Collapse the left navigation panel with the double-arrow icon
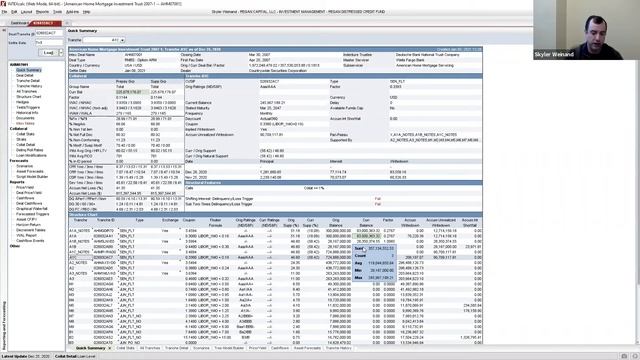640x360 pixels. tap(4, 30)
